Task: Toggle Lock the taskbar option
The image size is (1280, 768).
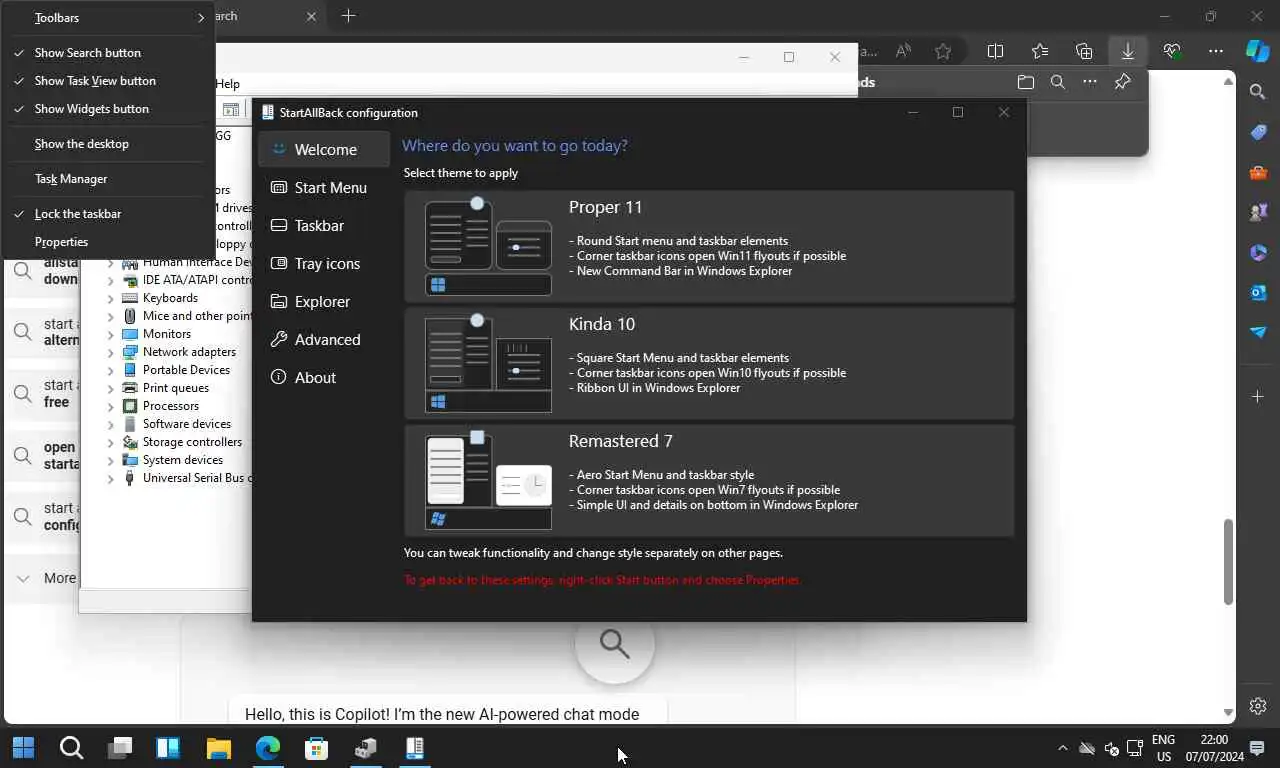Action: click(108, 214)
